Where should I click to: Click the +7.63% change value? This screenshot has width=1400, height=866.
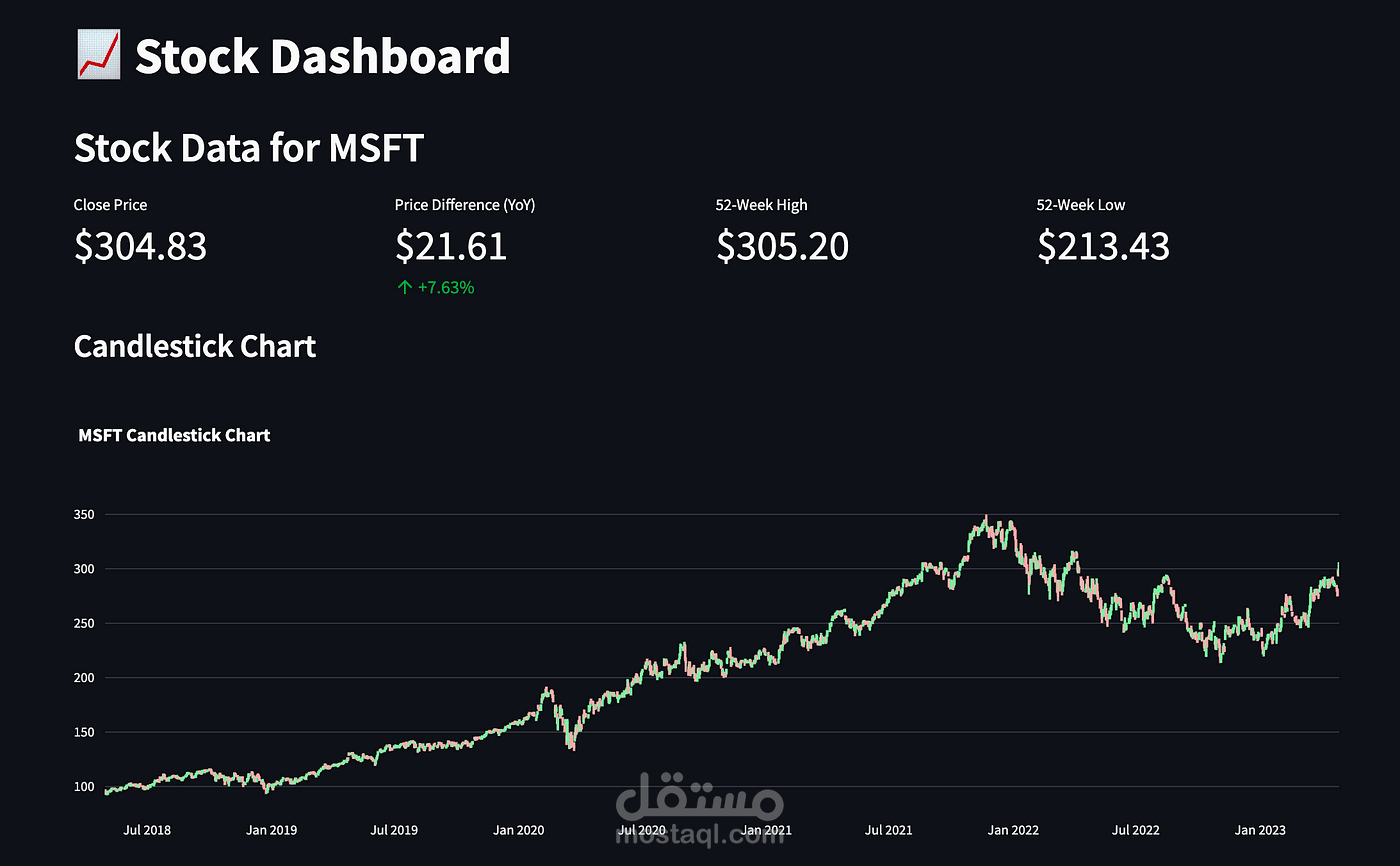(x=446, y=288)
